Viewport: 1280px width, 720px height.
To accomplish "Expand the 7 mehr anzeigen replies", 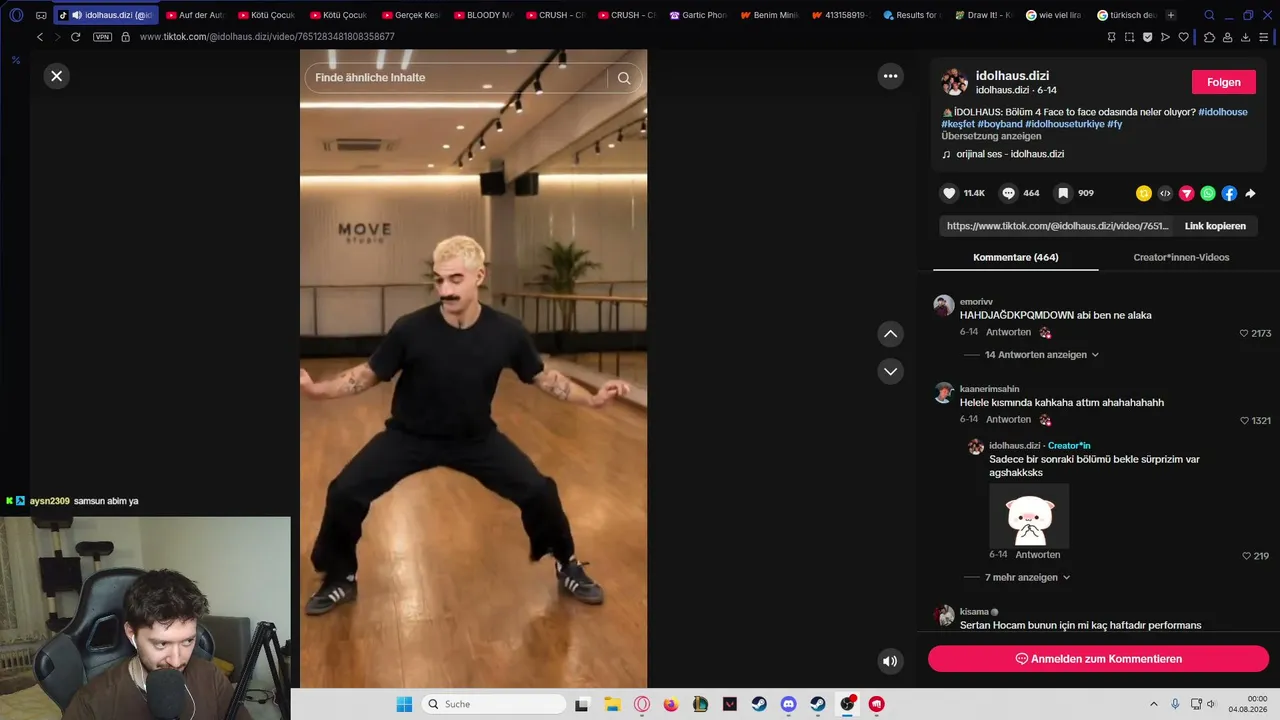I will (x=1027, y=578).
